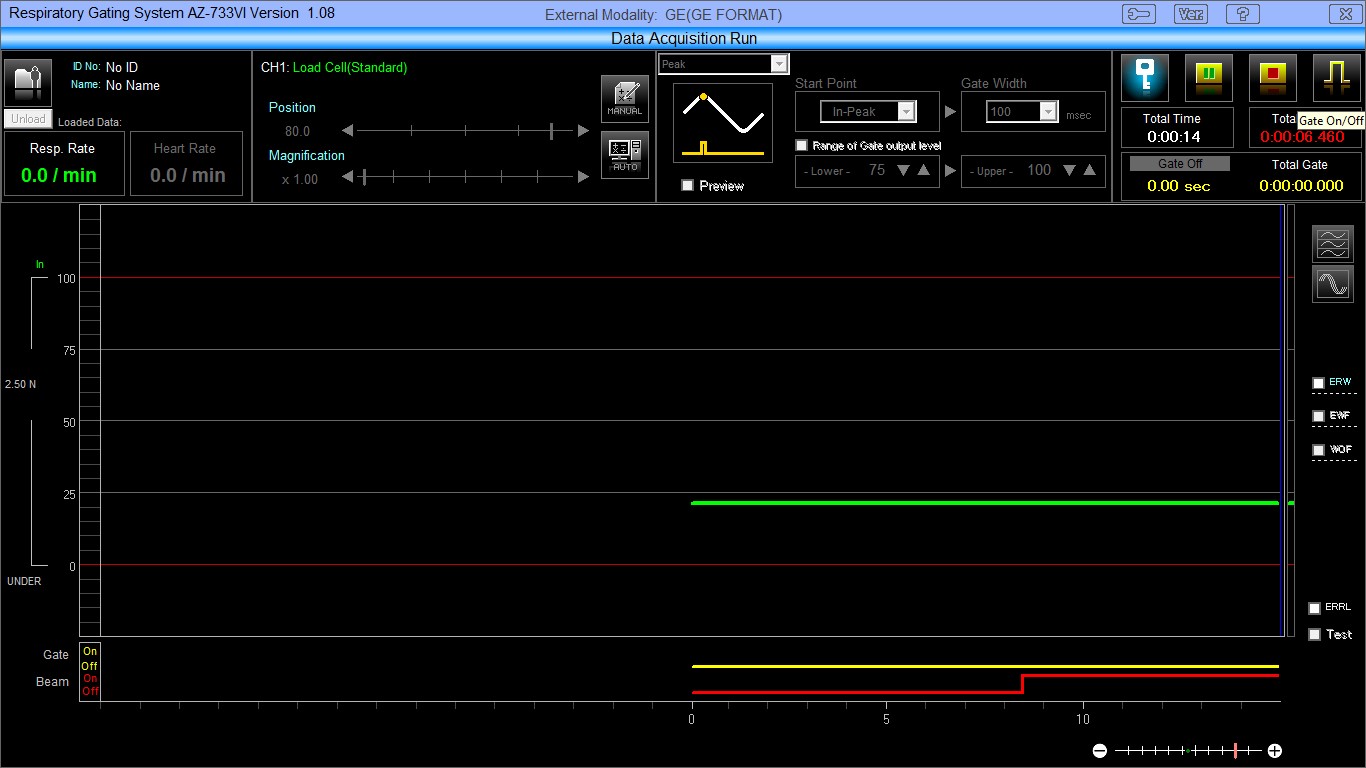Toggle the ERW checkbox
Image resolution: width=1366 pixels, height=768 pixels.
point(1318,383)
